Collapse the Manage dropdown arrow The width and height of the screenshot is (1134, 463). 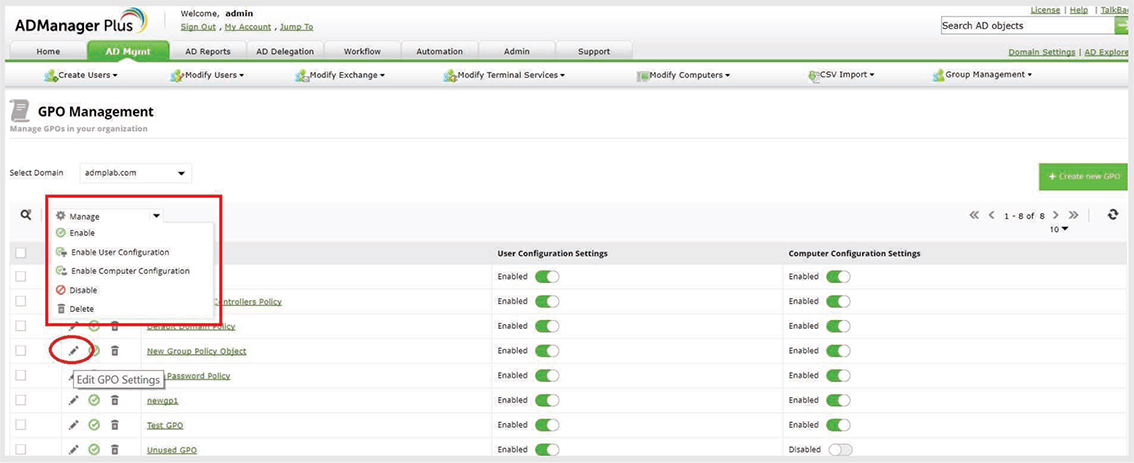click(x=156, y=216)
